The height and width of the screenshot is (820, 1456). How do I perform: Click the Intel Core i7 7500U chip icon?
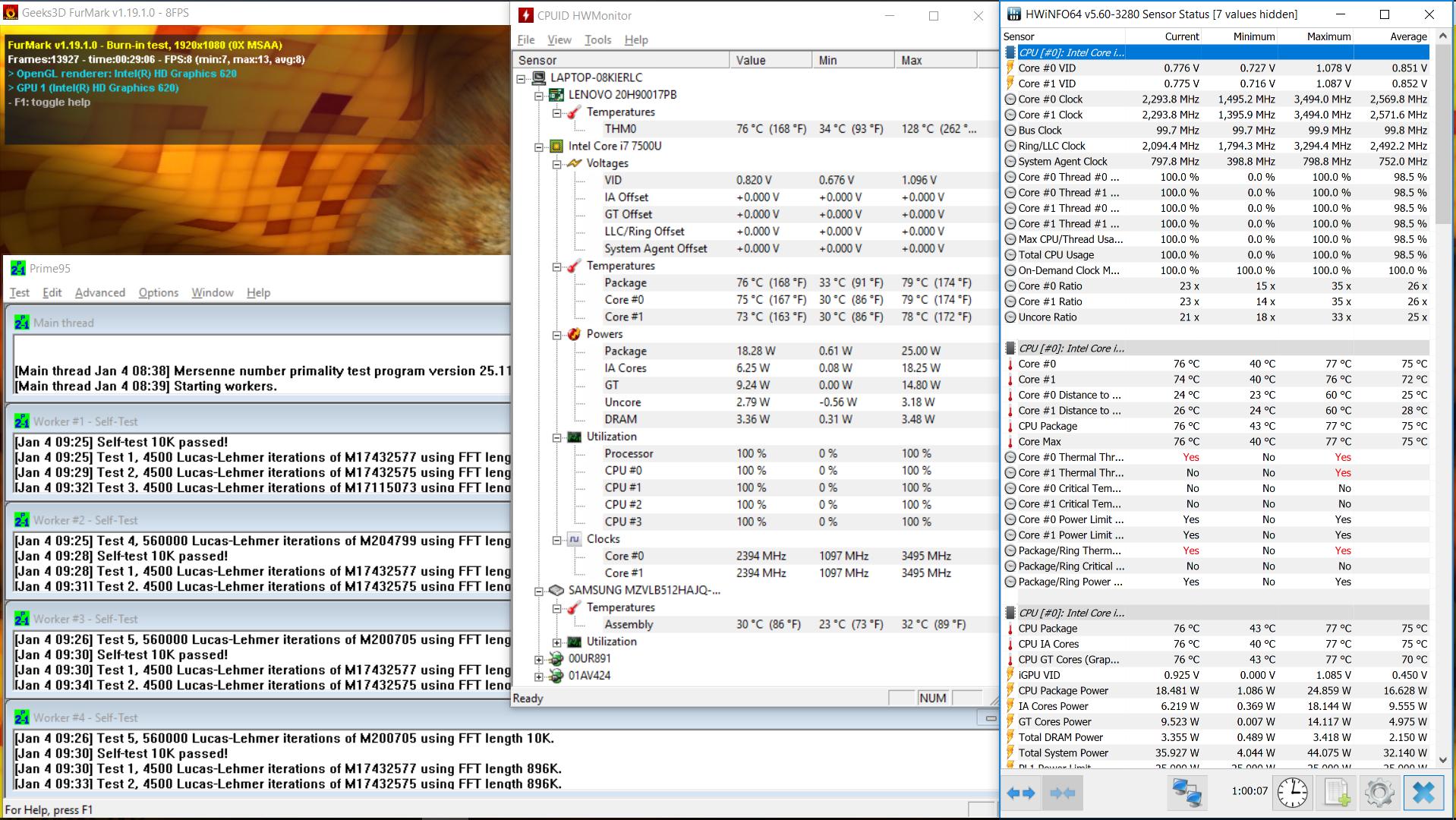pyautogui.click(x=556, y=146)
